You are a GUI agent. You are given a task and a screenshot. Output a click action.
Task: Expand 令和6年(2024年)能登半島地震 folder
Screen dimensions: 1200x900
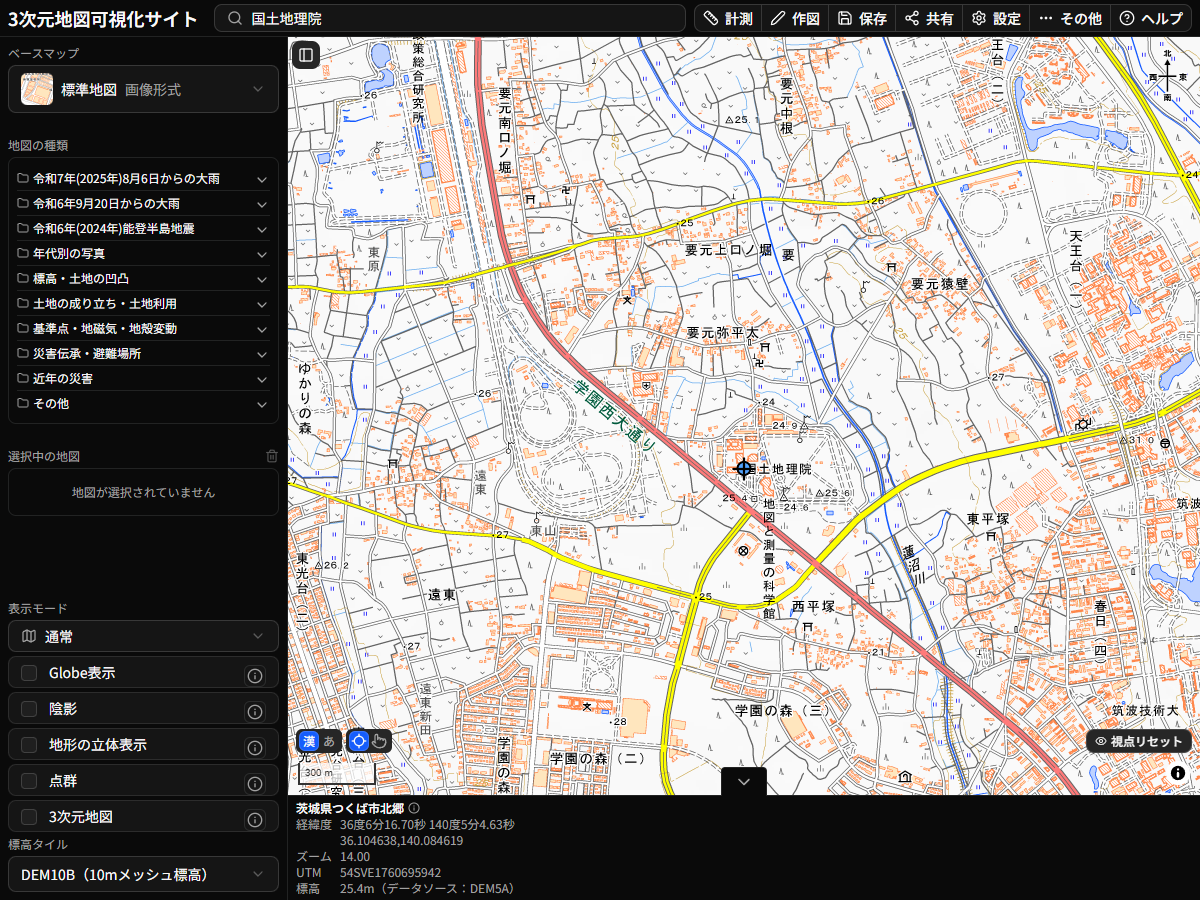(x=143, y=229)
